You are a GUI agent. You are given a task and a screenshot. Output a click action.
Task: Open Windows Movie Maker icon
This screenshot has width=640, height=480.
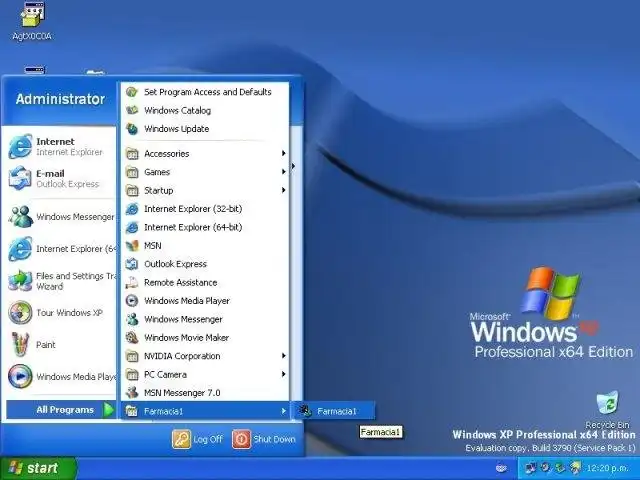click(x=132, y=338)
